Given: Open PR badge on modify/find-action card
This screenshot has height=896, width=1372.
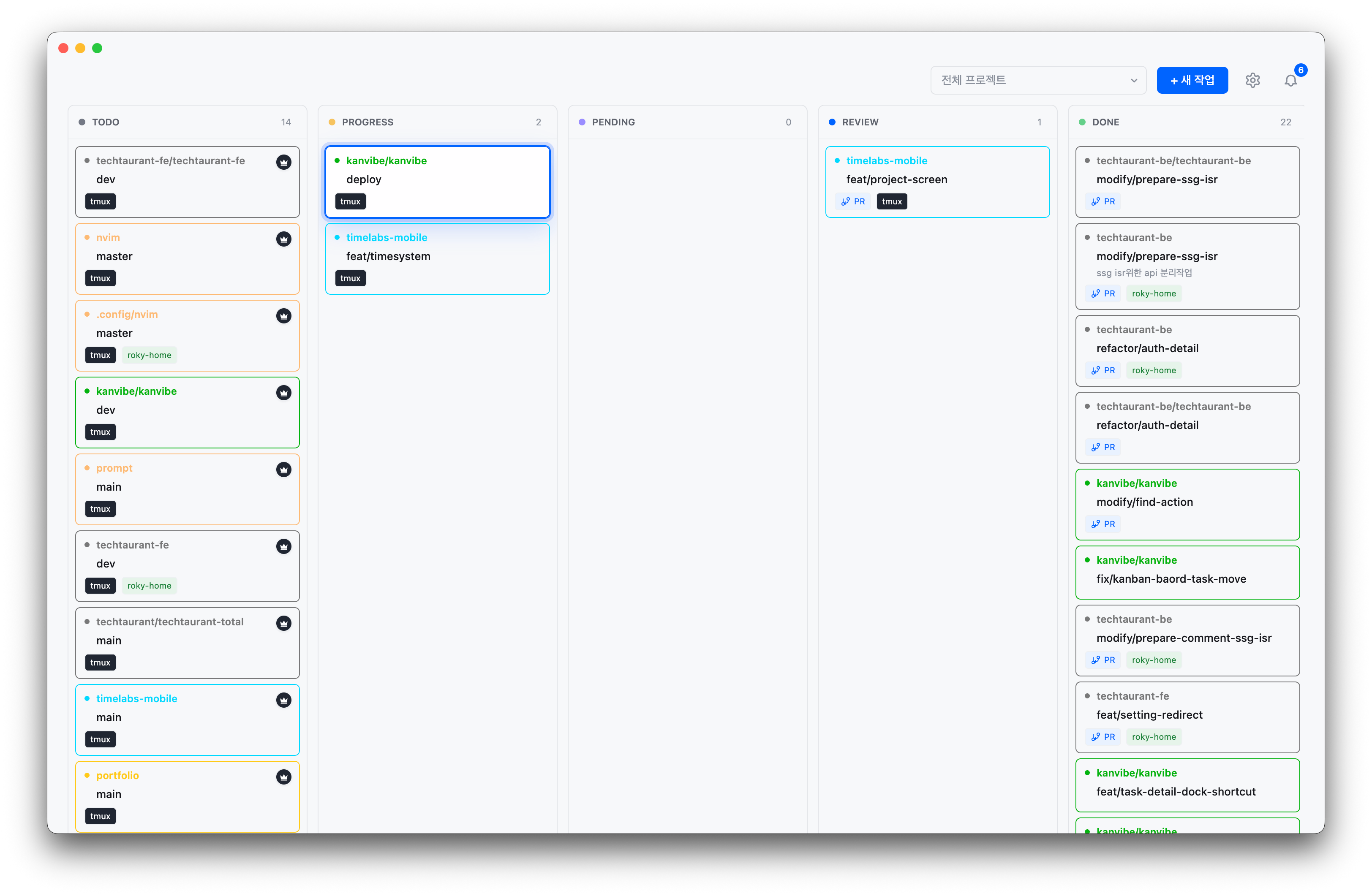Looking at the screenshot, I should [1103, 524].
